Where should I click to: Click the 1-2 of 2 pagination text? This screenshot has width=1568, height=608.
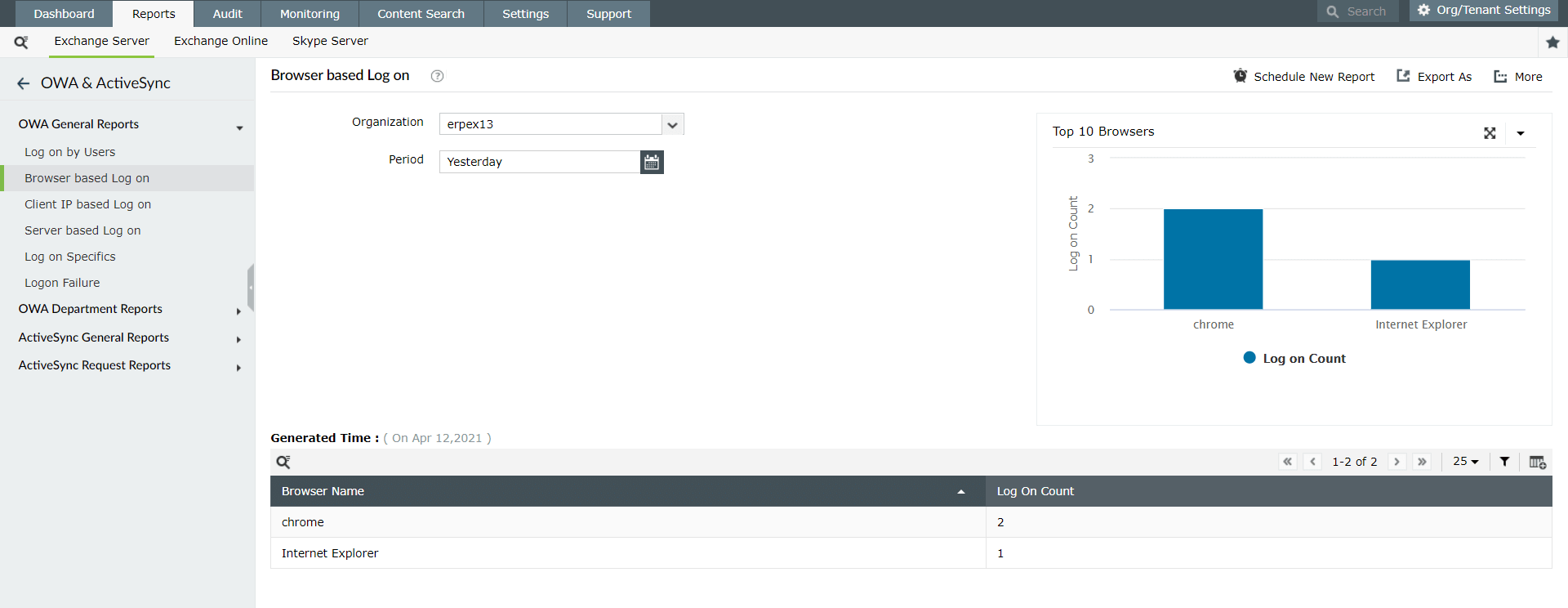pos(1354,462)
